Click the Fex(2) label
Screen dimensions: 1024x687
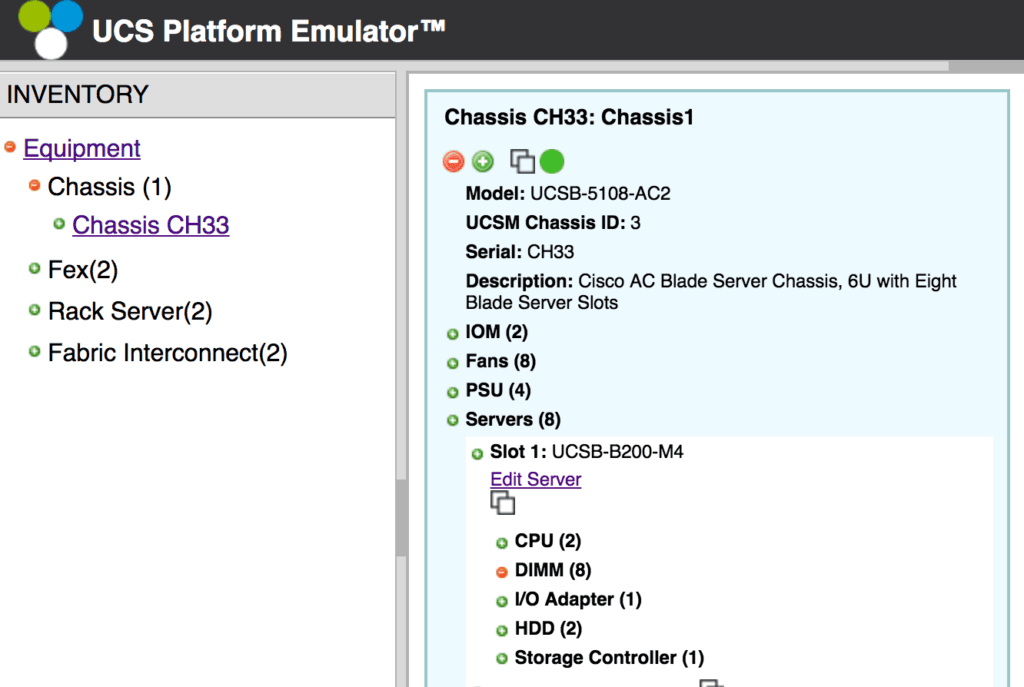pos(83,270)
